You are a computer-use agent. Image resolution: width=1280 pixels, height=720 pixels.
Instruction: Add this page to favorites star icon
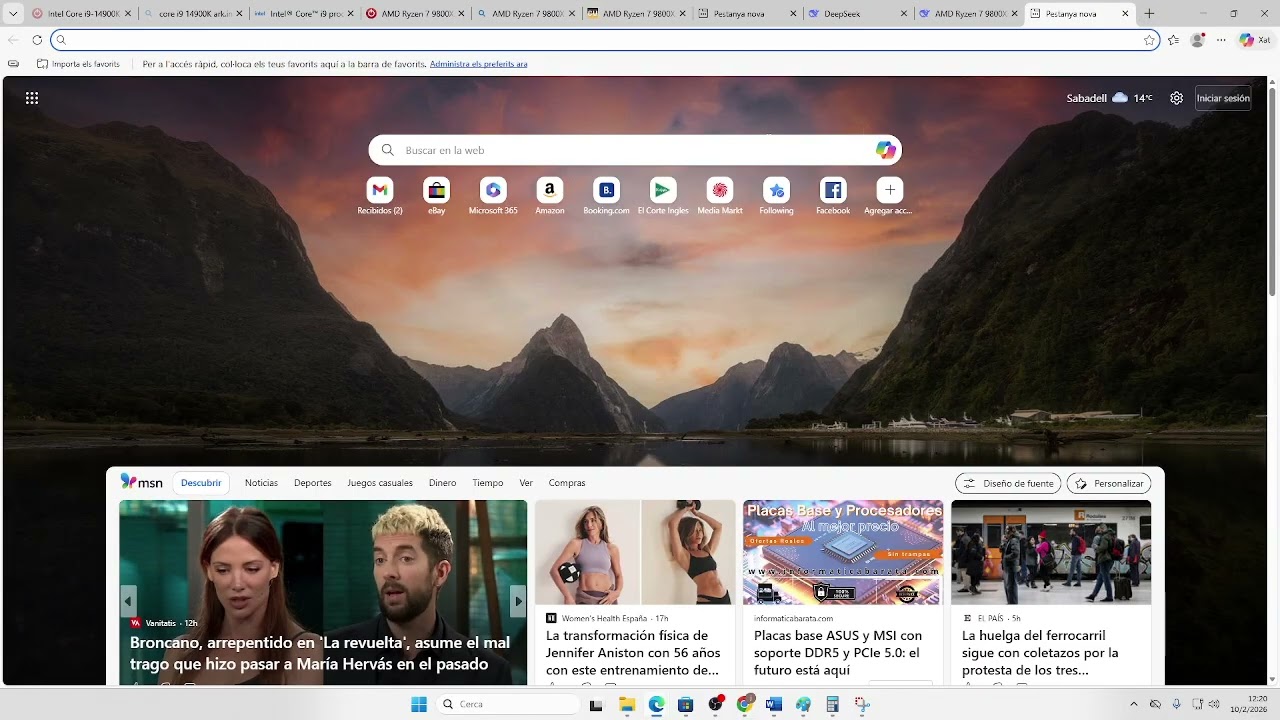coord(1150,40)
